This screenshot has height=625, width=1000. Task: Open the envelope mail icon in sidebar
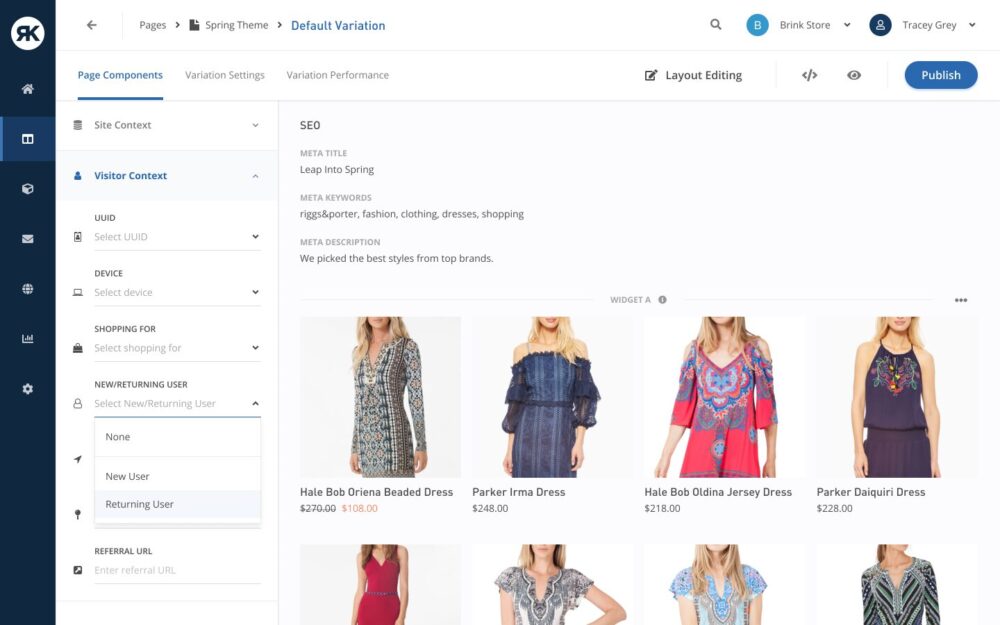pyautogui.click(x=27, y=239)
